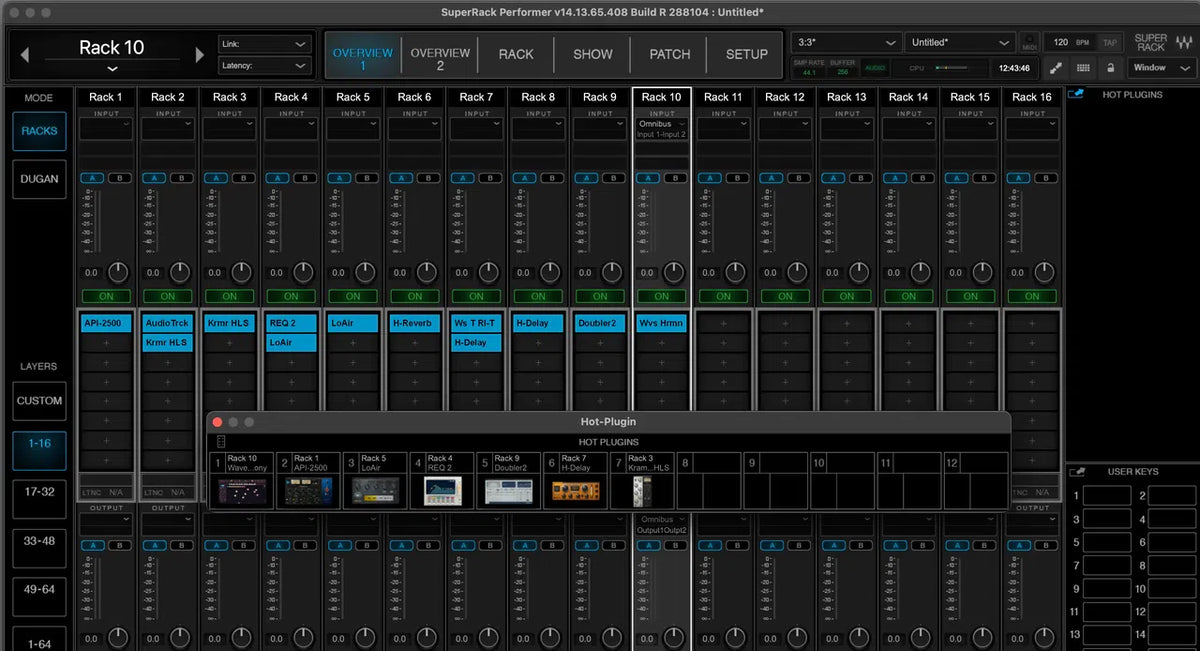Switch to the PATCH tab
1200x651 pixels.
668,55
